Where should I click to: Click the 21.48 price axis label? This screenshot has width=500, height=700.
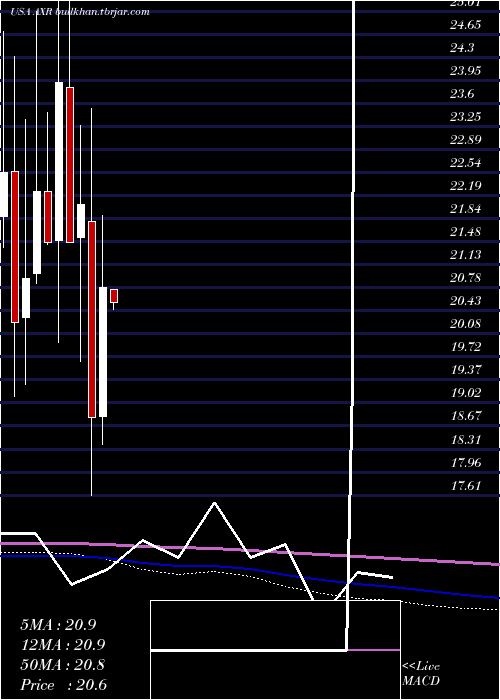(466, 232)
